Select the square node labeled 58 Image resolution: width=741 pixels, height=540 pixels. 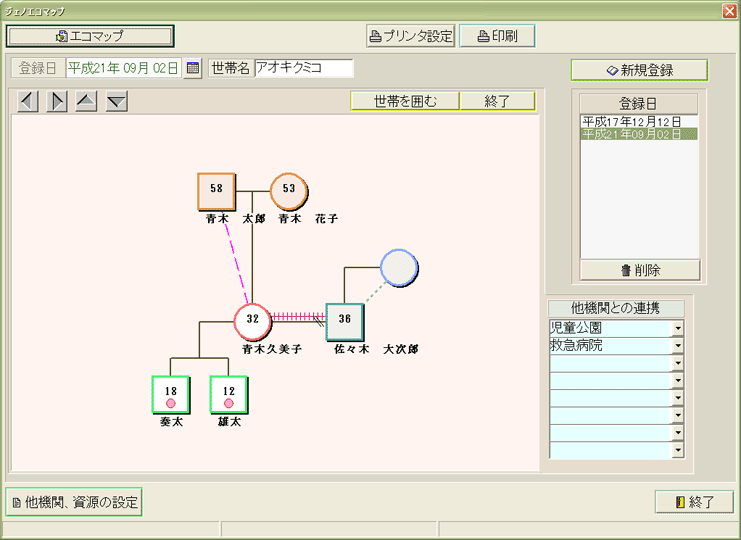(x=216, y=191)
